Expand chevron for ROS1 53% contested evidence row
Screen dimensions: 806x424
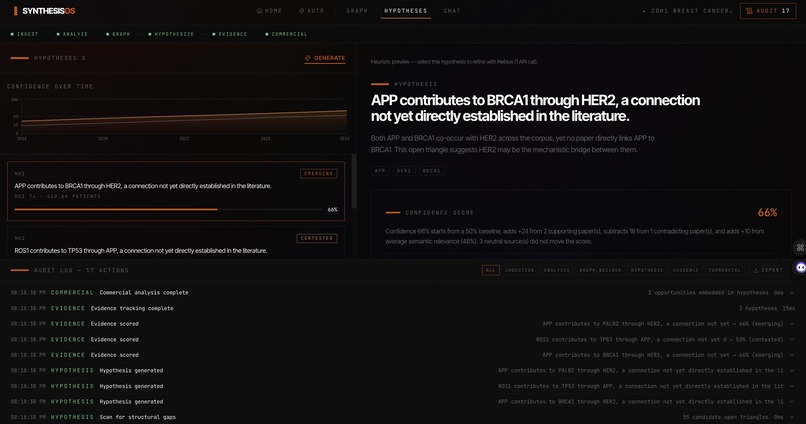tap(792, 339)
